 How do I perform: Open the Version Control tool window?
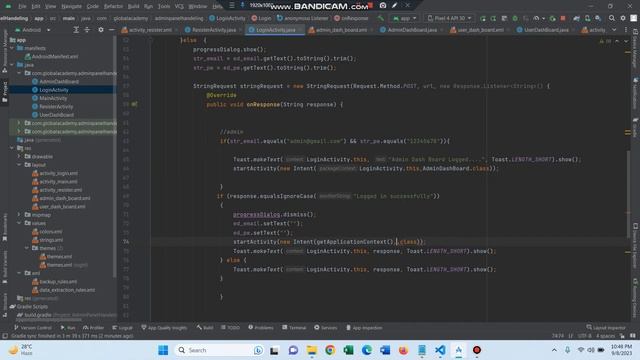pos(33,328)
